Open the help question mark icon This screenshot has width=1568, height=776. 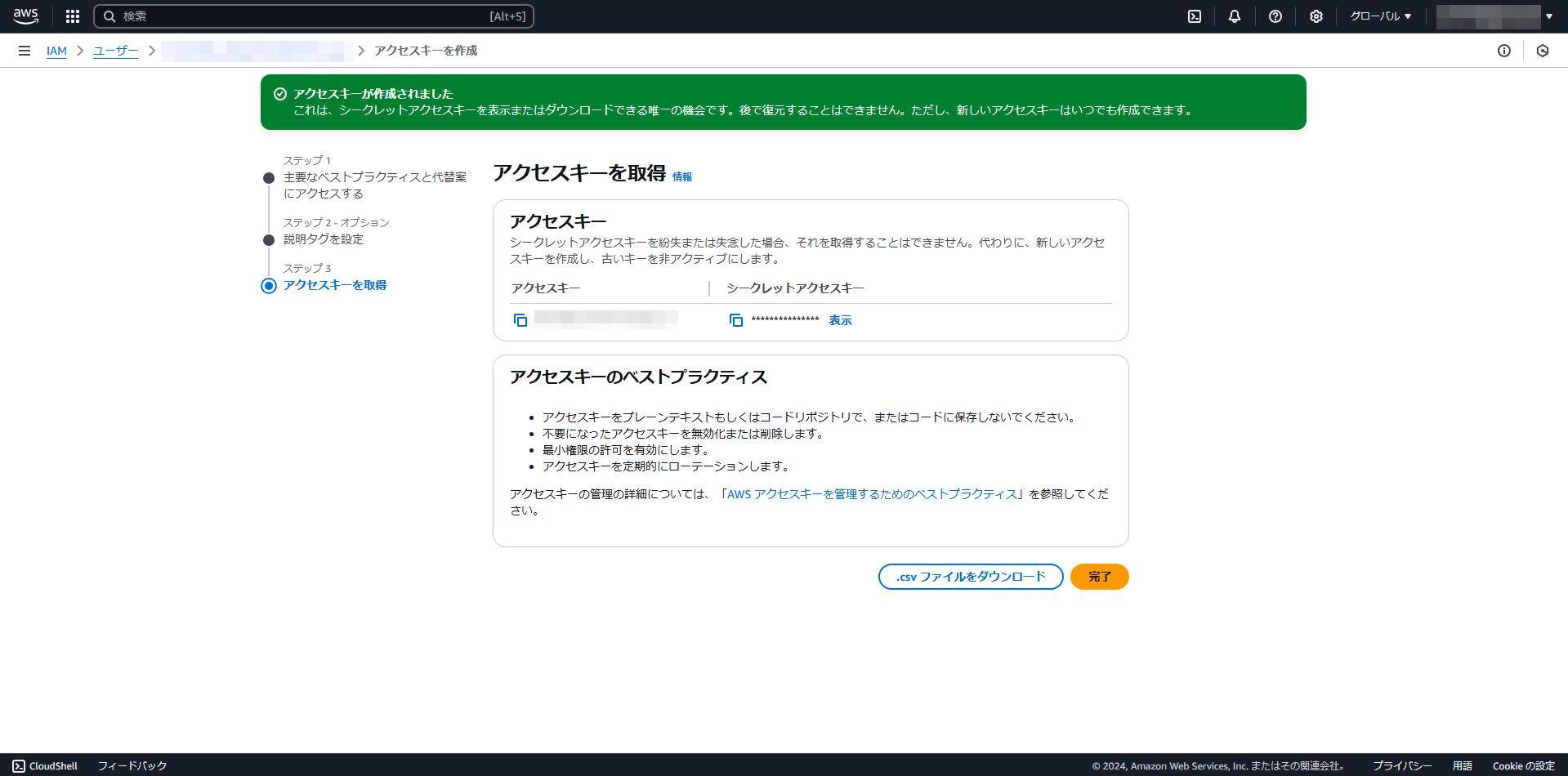[x=1275, y=16]
